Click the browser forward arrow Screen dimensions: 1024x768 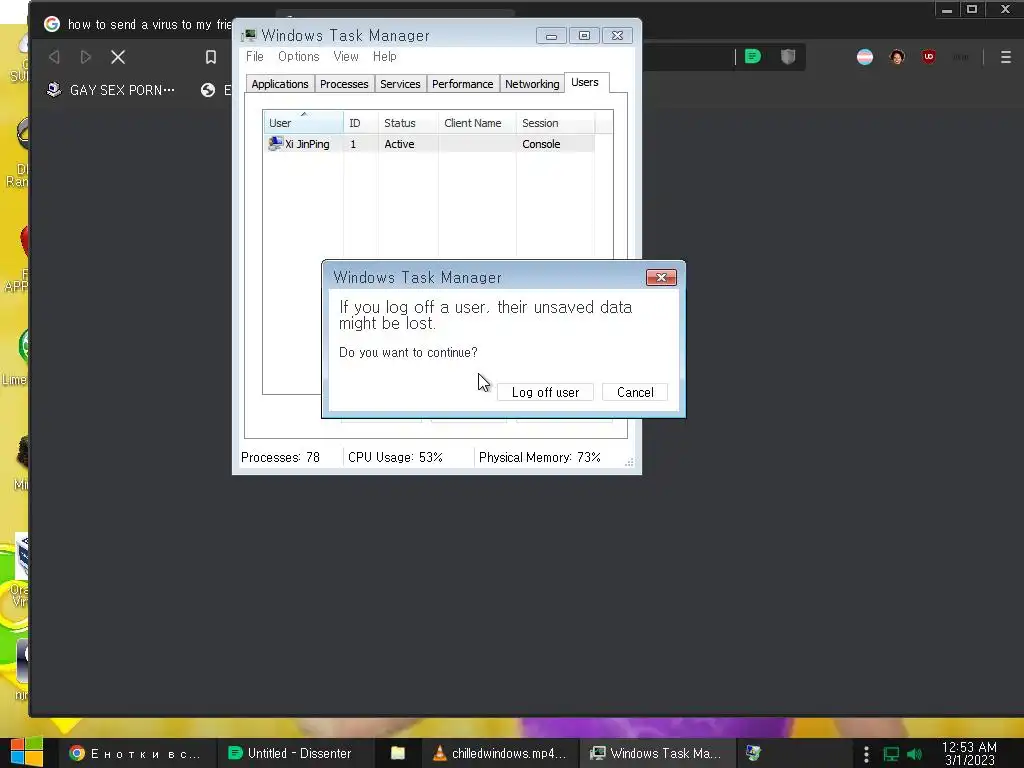pos(86,57)
